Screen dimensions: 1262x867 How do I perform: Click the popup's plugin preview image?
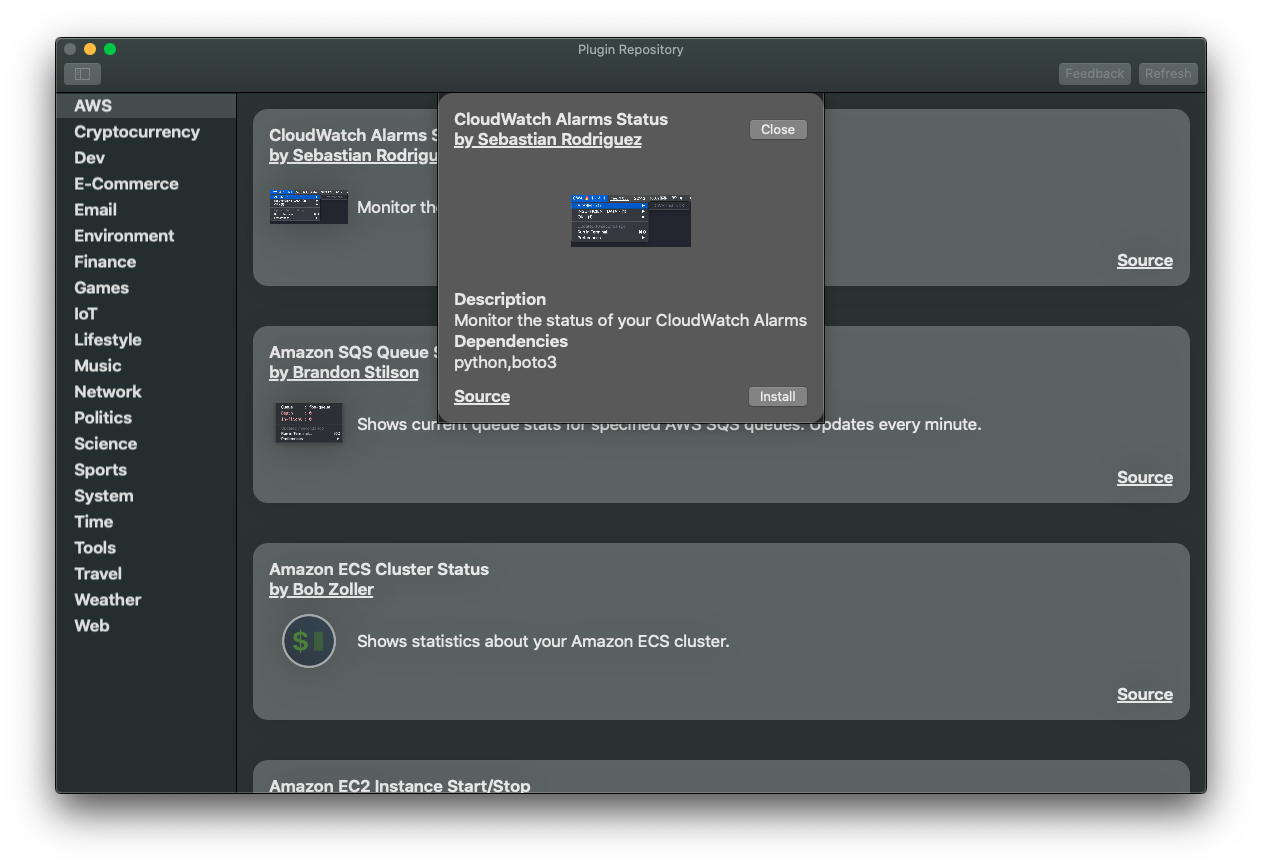coord(631,220)
